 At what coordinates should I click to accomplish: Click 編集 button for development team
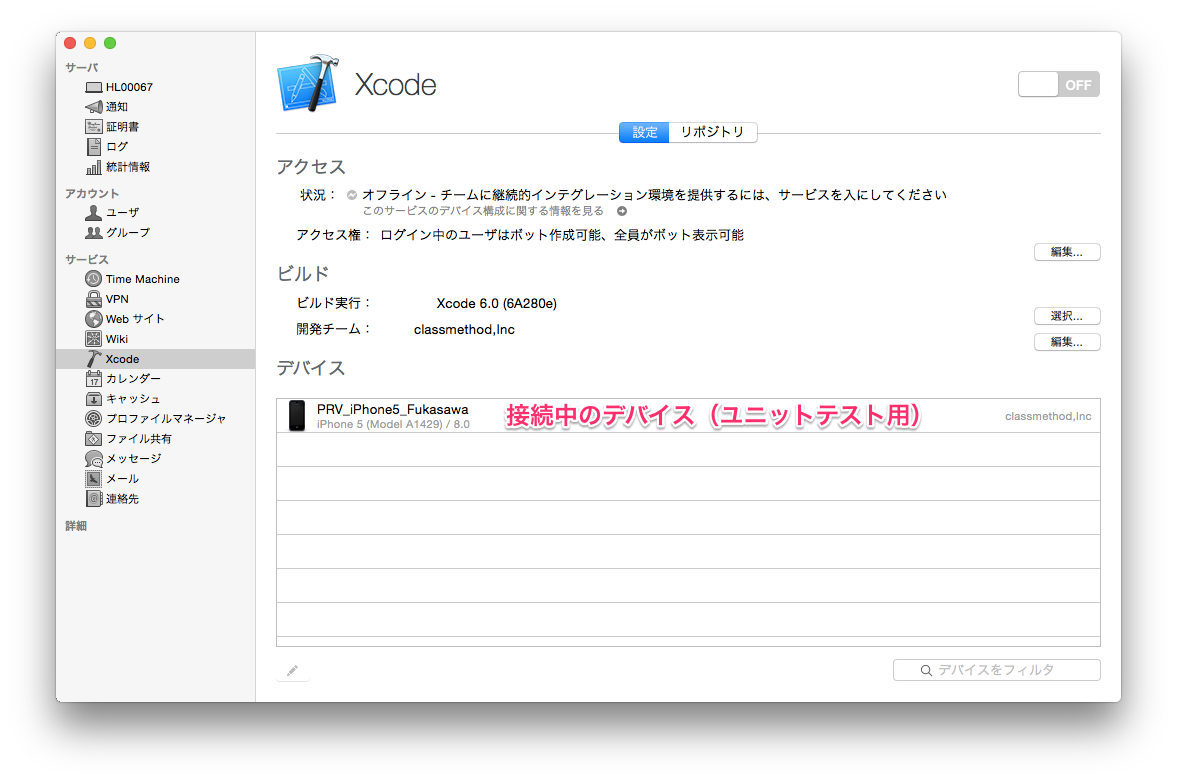tap(1066, 342)
